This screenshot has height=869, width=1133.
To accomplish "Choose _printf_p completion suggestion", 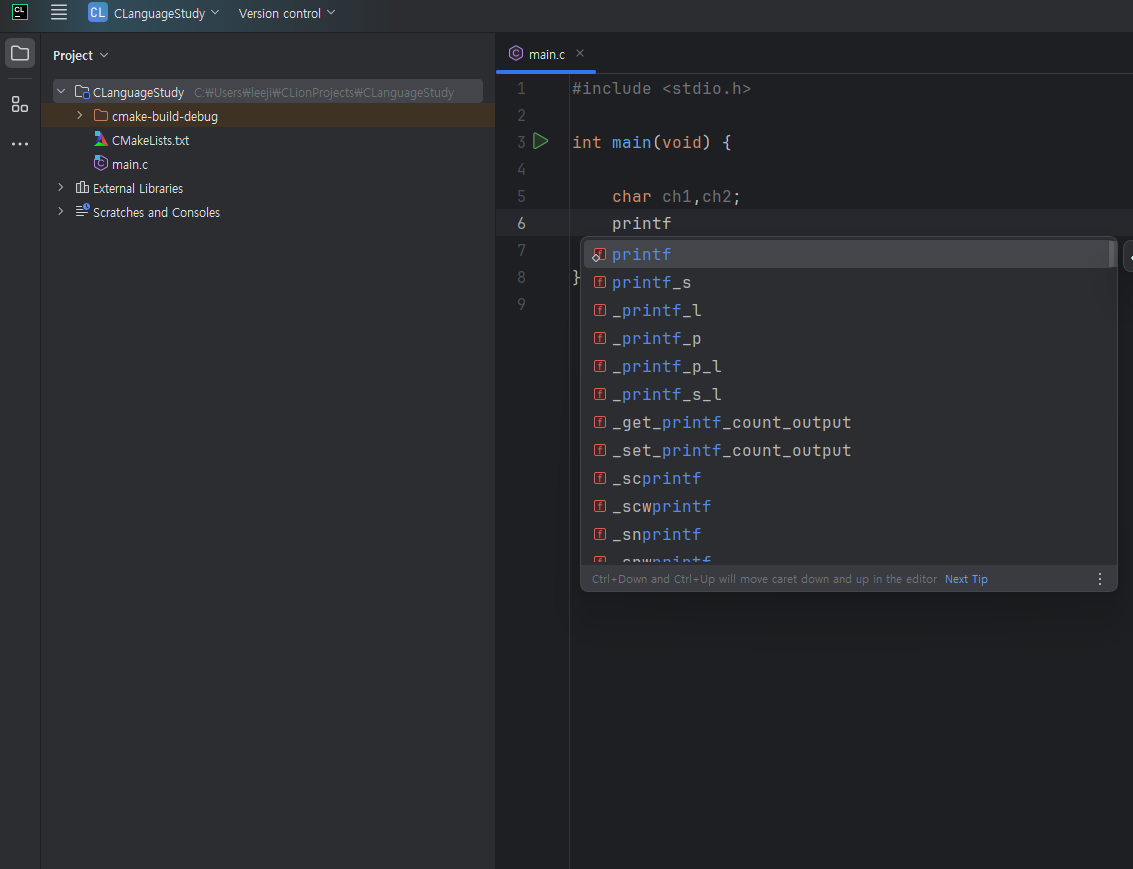I will point(845,339).
